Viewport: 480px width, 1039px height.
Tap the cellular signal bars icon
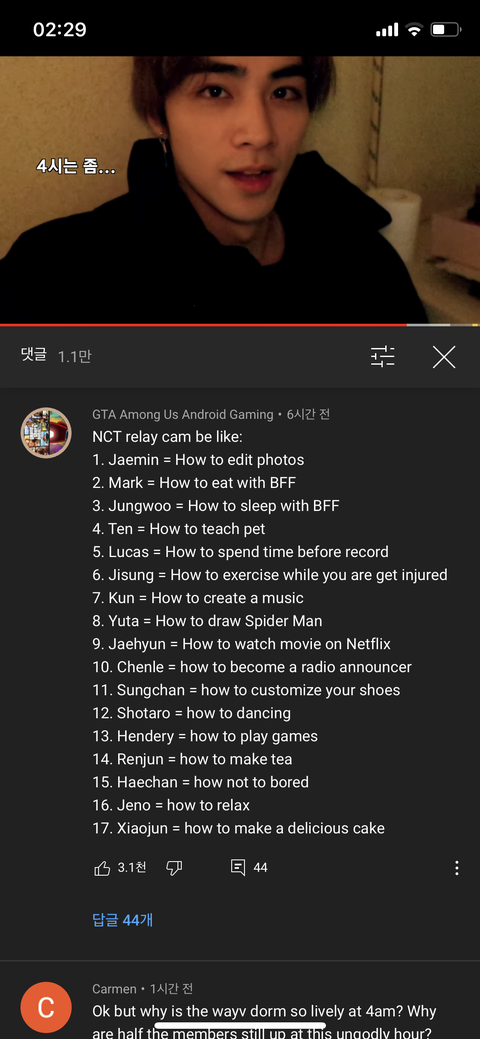[x=387, y=30]
